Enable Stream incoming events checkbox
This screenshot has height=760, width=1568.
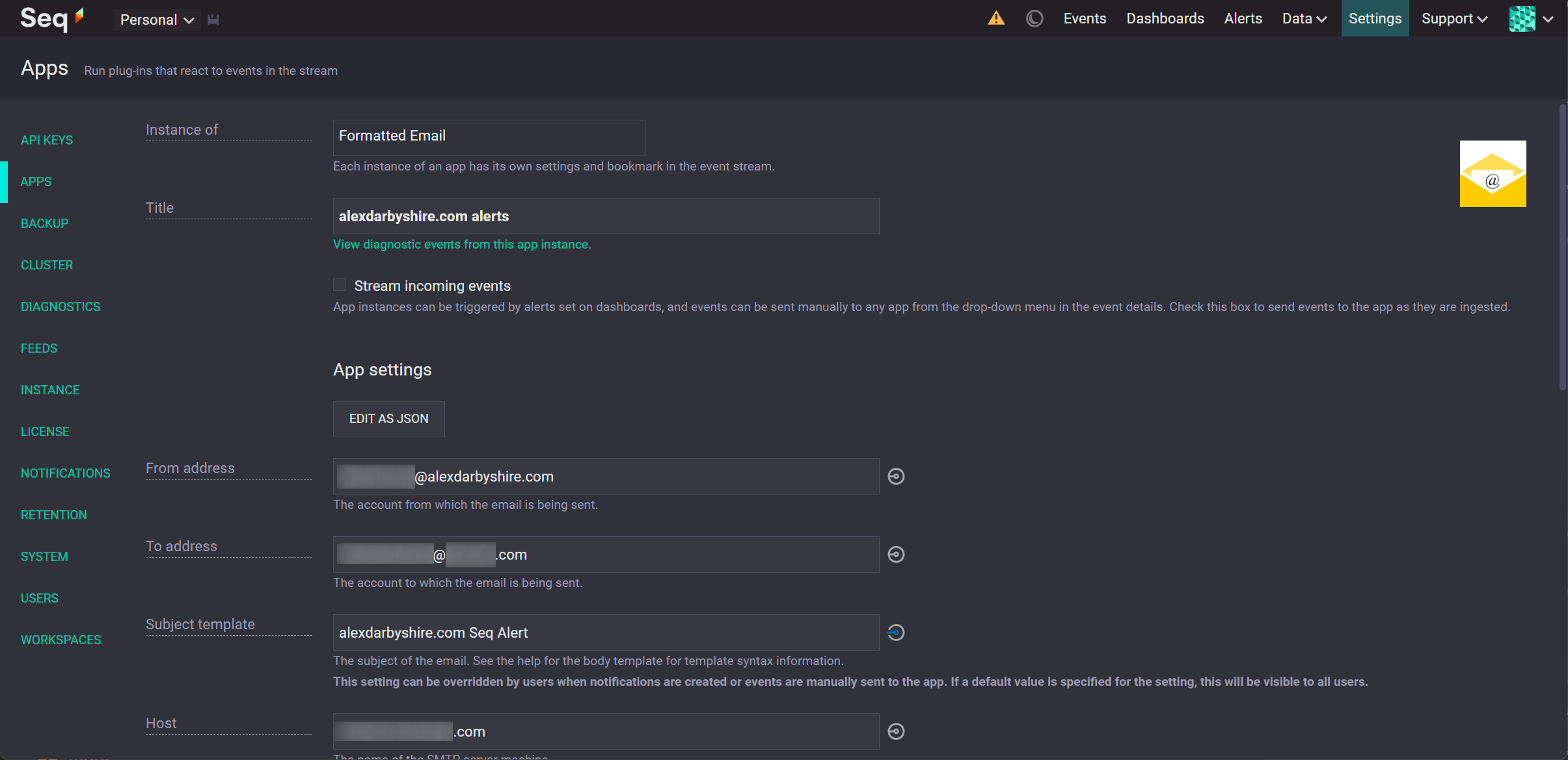coord(339,285)
